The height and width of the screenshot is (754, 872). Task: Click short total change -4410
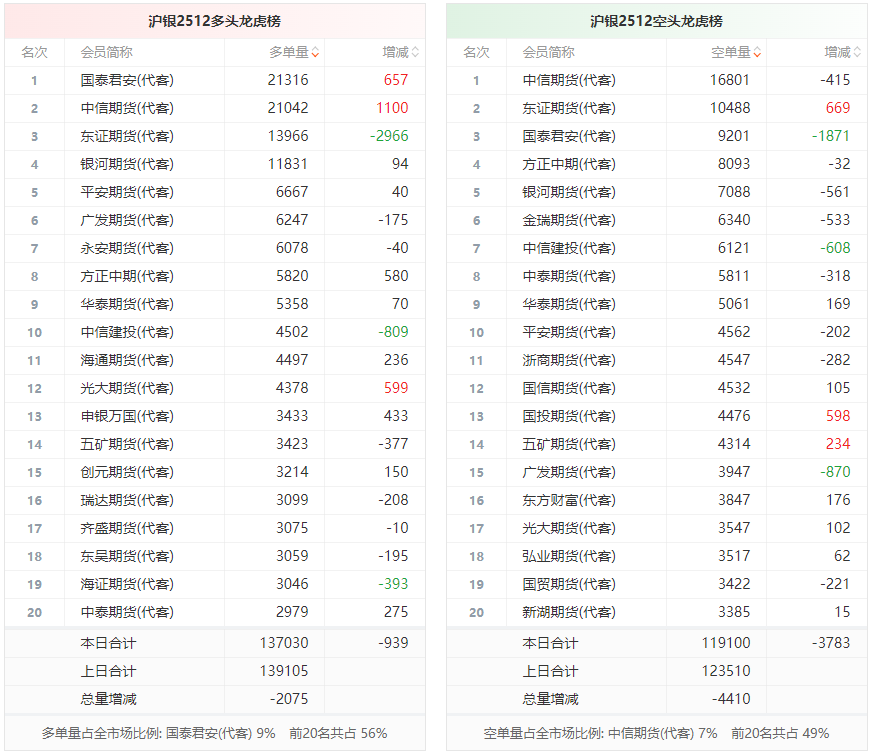[731, 699]
